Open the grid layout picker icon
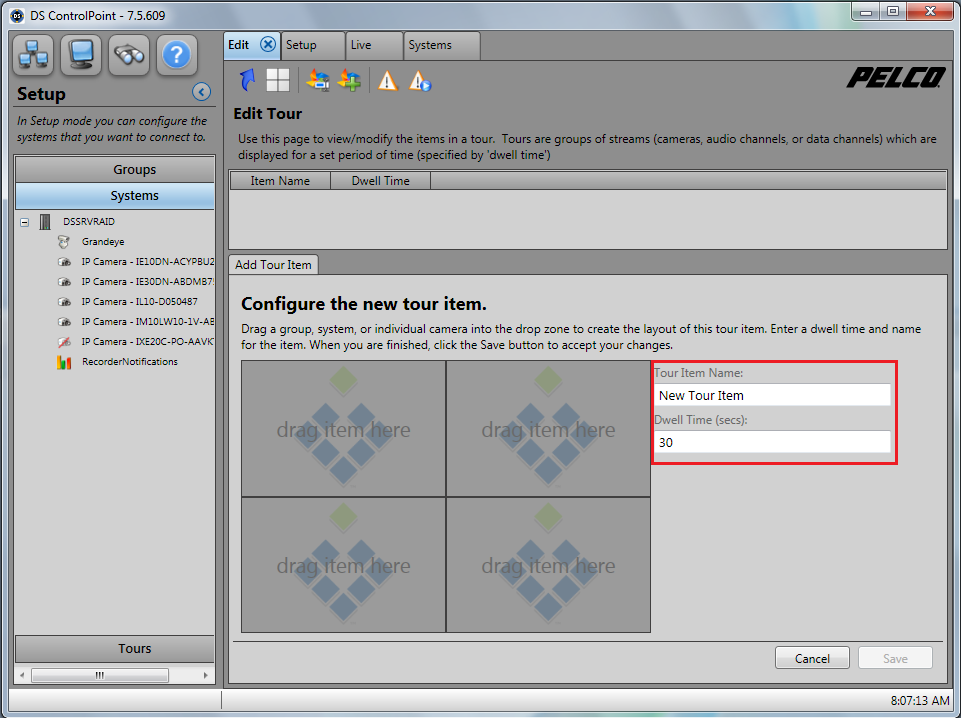 278,80
